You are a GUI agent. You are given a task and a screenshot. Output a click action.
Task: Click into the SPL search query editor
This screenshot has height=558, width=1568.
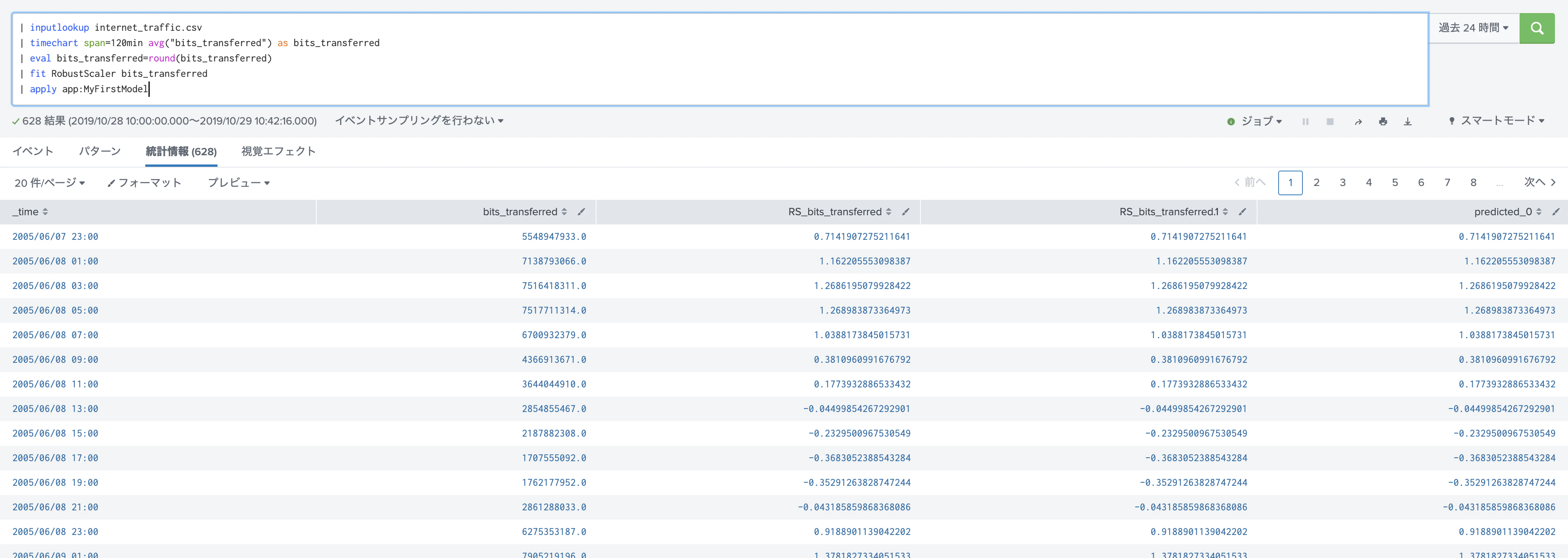(720, 59)
